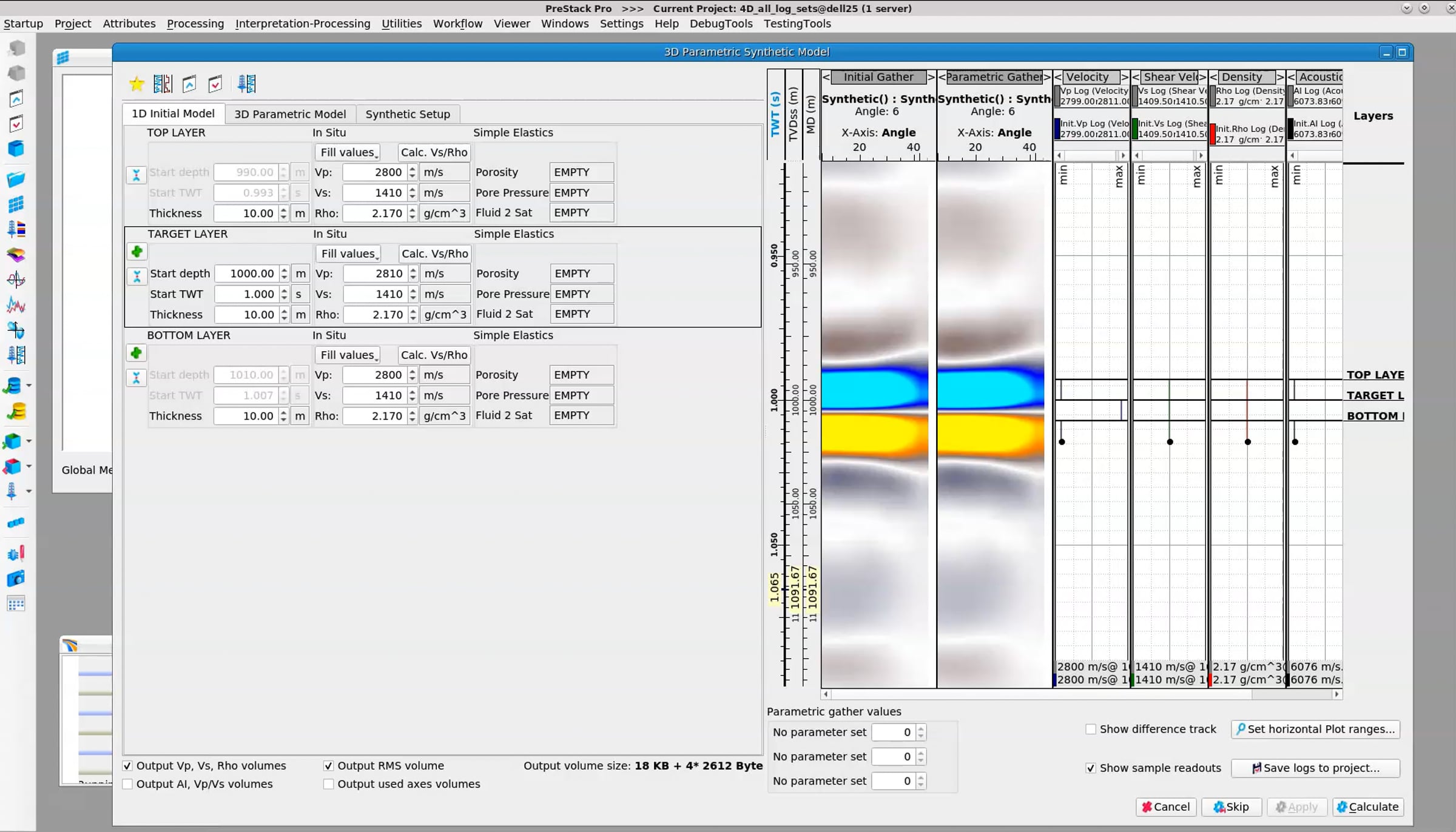Click the load session window icon in dialog toolbar
1456x832 pixels.
point(189,84)
